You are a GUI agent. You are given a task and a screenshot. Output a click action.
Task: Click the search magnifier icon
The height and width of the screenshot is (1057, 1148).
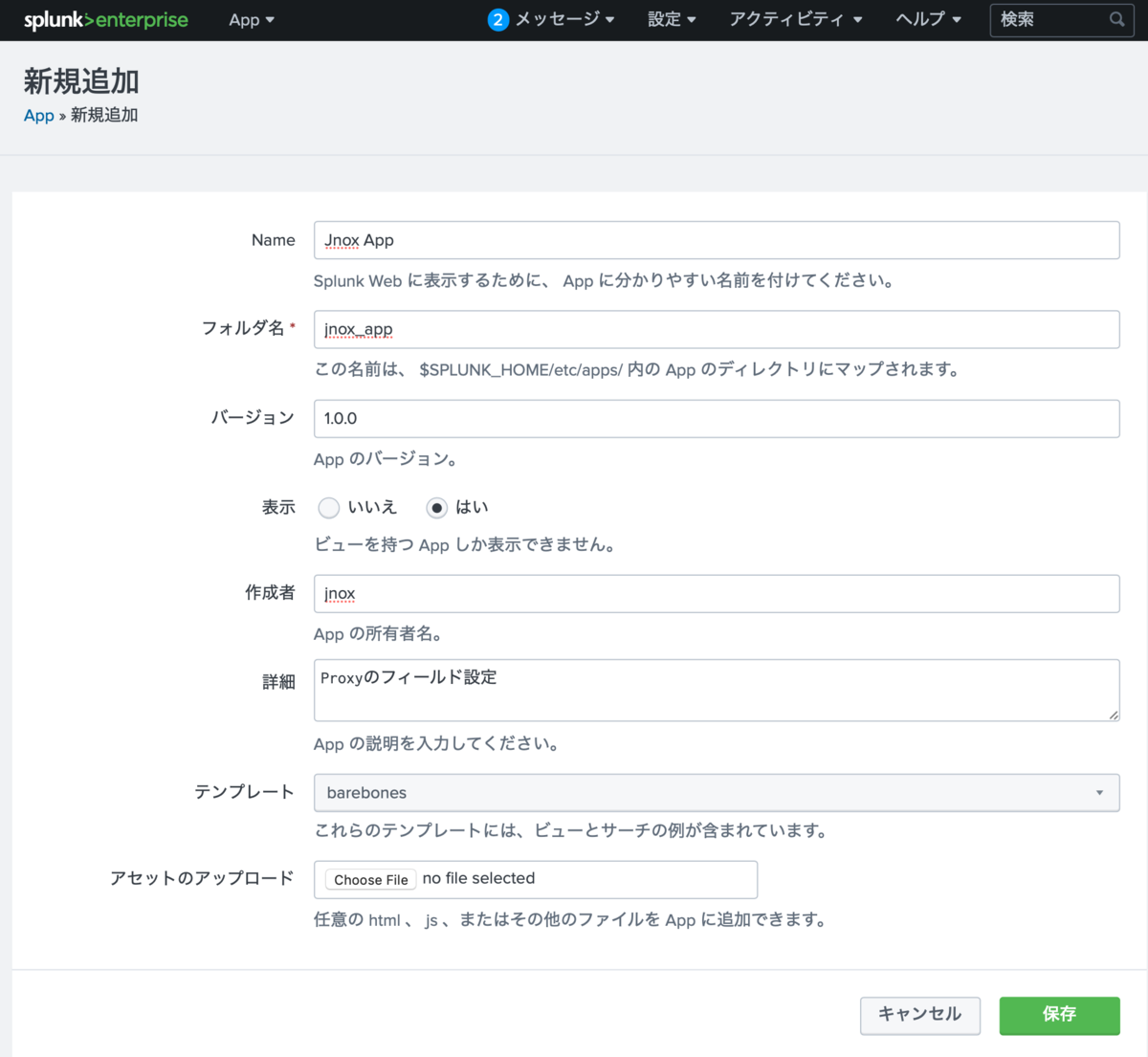pos(1116,19)
